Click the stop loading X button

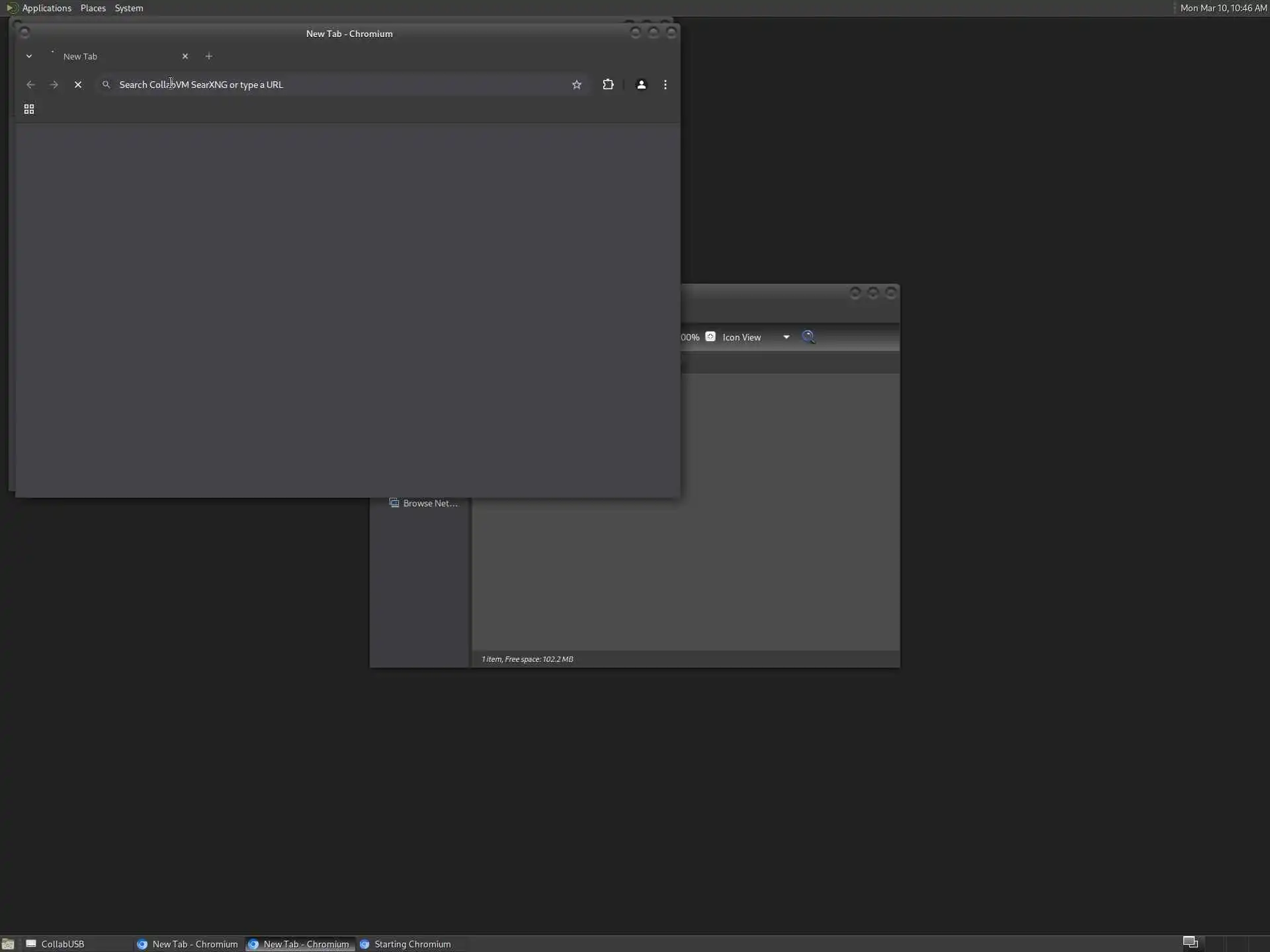[x=78, y=85]
